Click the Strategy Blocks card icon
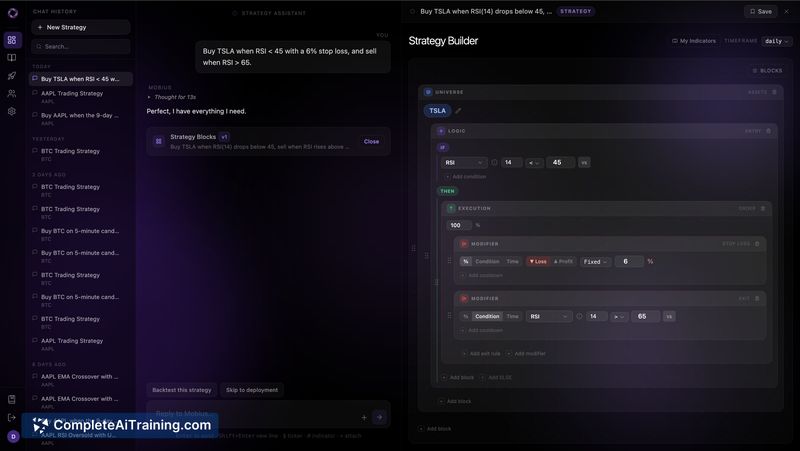 pos(159,141)
